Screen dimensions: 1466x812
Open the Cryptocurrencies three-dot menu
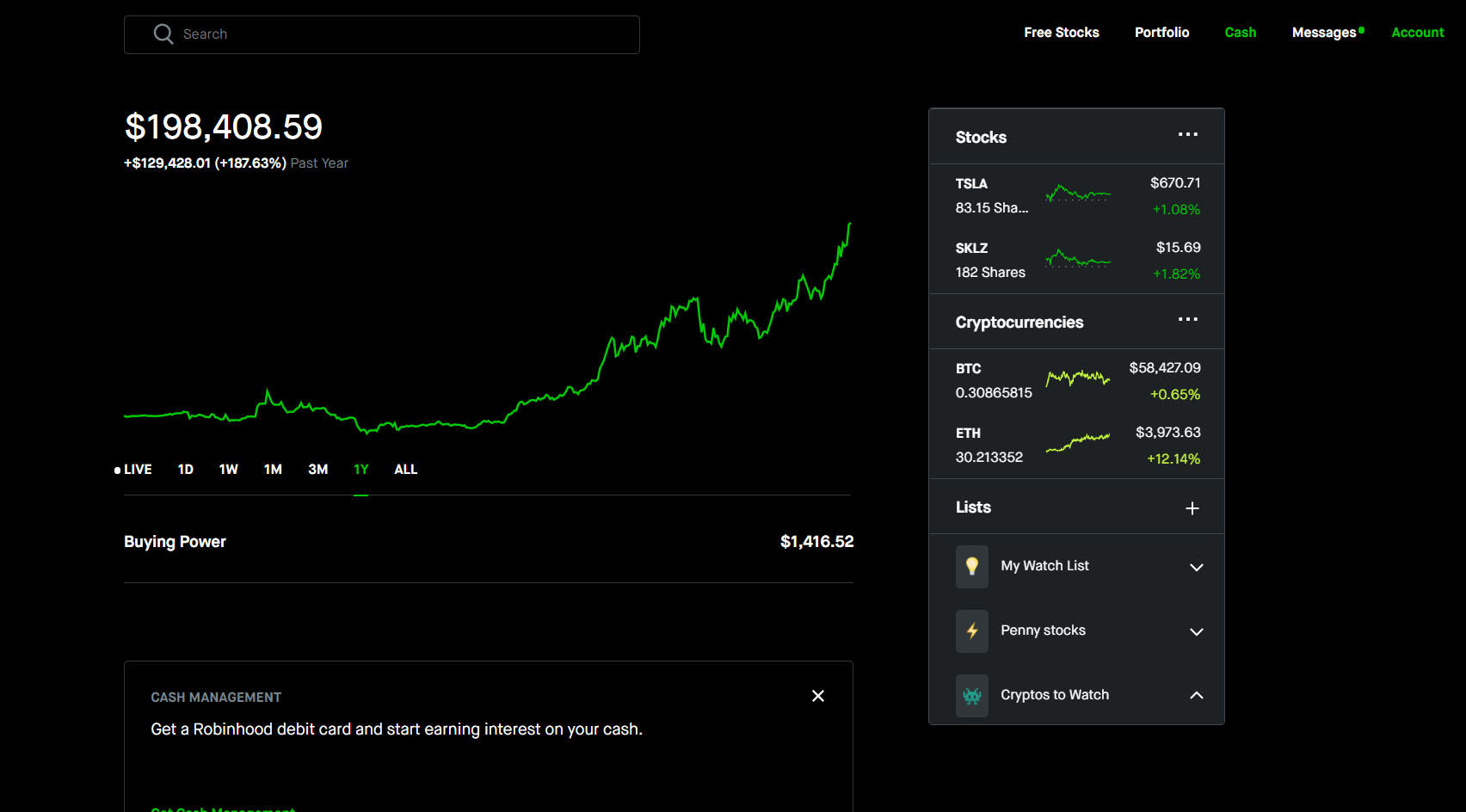tap(1188, 320)
